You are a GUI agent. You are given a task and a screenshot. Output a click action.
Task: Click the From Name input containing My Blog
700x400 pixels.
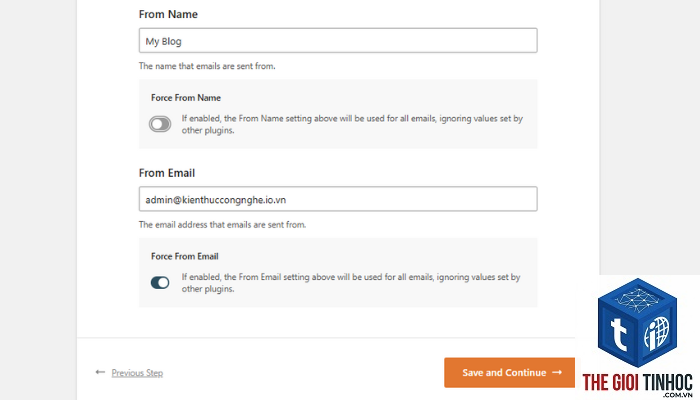[x=338, y=41]
